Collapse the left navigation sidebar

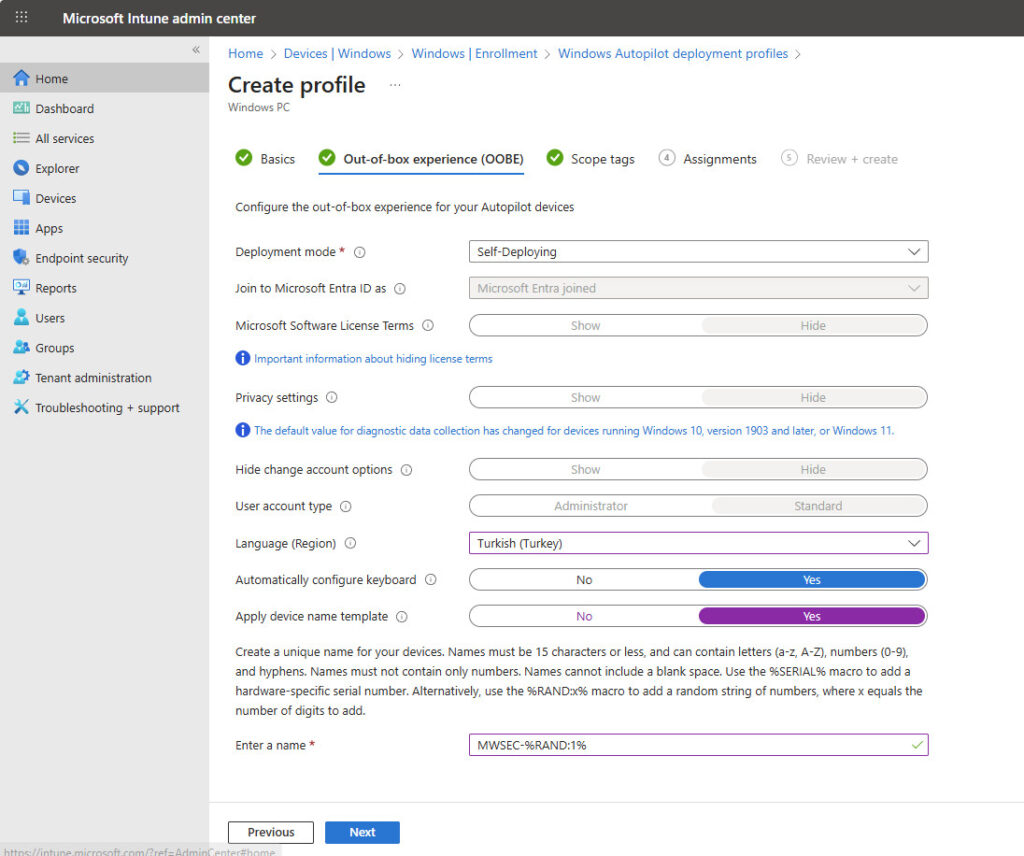coord(196,50)
